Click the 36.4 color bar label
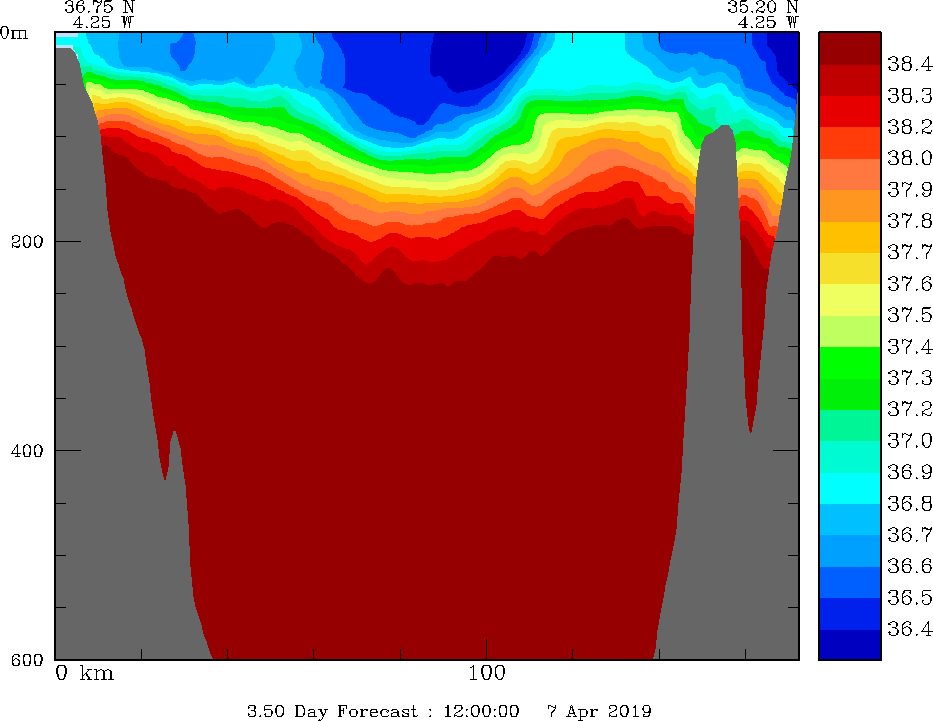This screenshot has height=721, width=933. (909, 629)
